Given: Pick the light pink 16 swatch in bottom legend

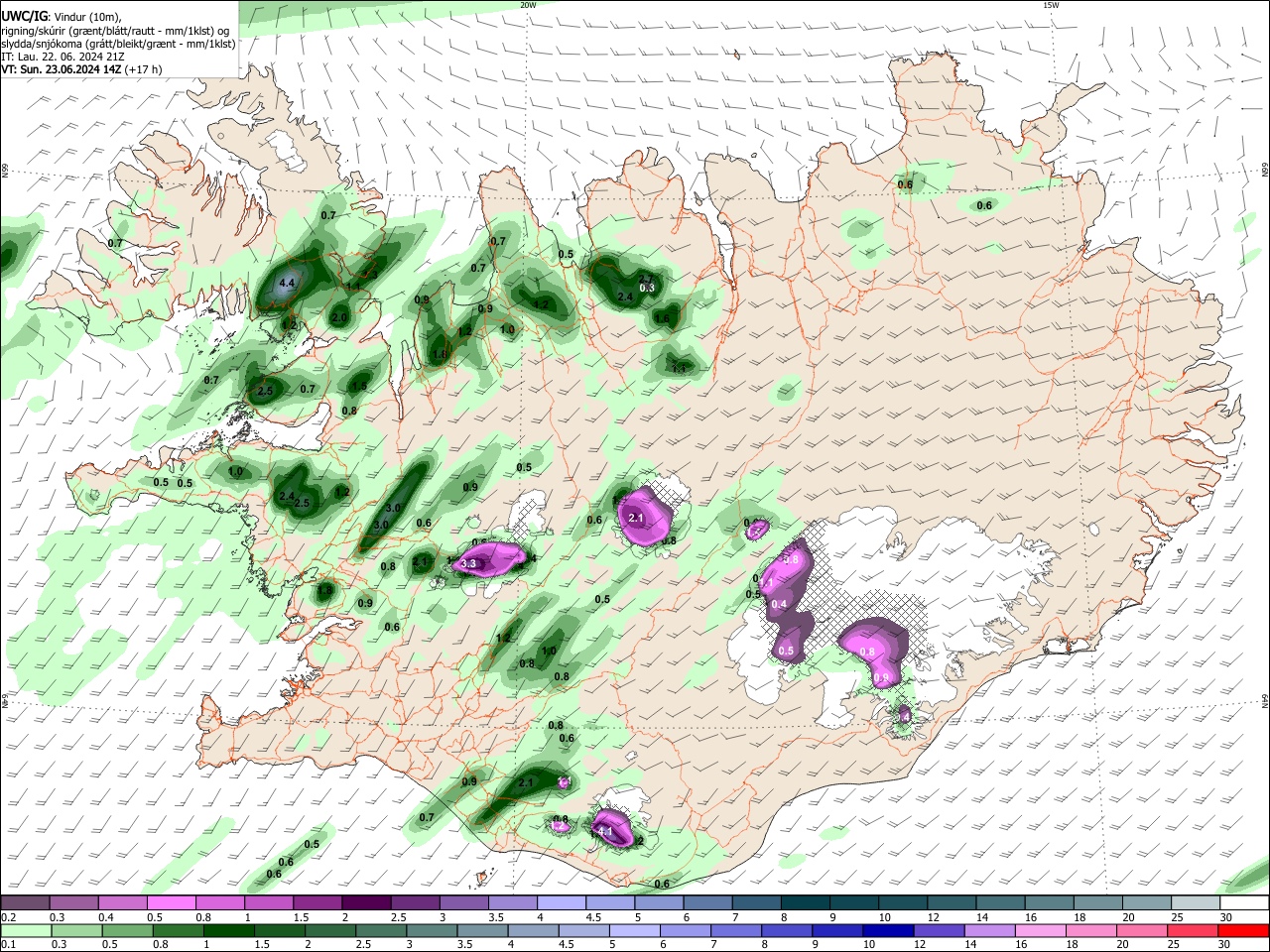Looking at the screenshot, I should (x=1041, y=930).
